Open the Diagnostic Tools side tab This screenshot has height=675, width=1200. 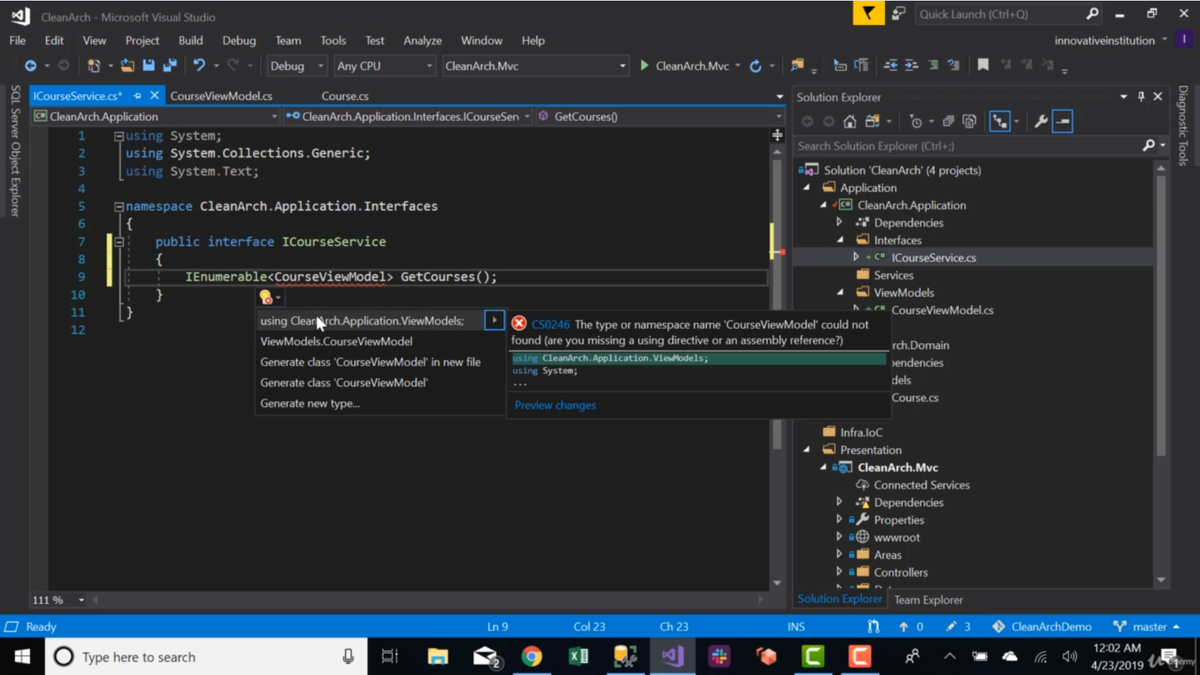1184,125
